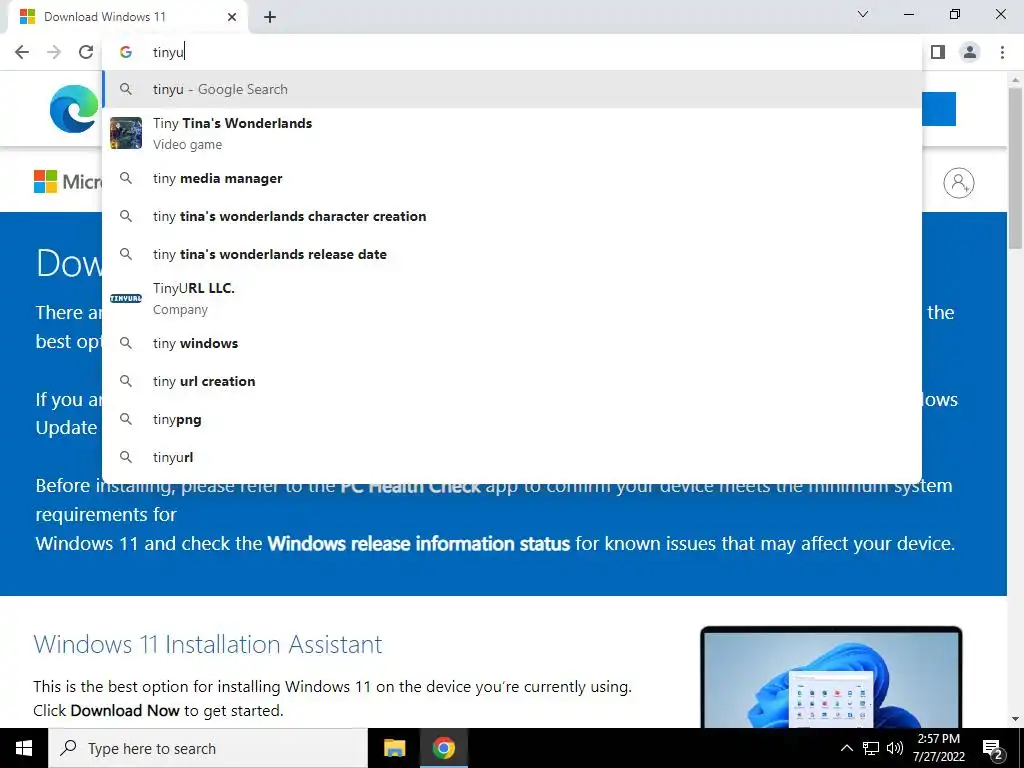The width and height of the screenshot is (1024, 768).
Task: Select 'tiny tina's wonderlands character creation' suggestion
Action: coord(512,216)
